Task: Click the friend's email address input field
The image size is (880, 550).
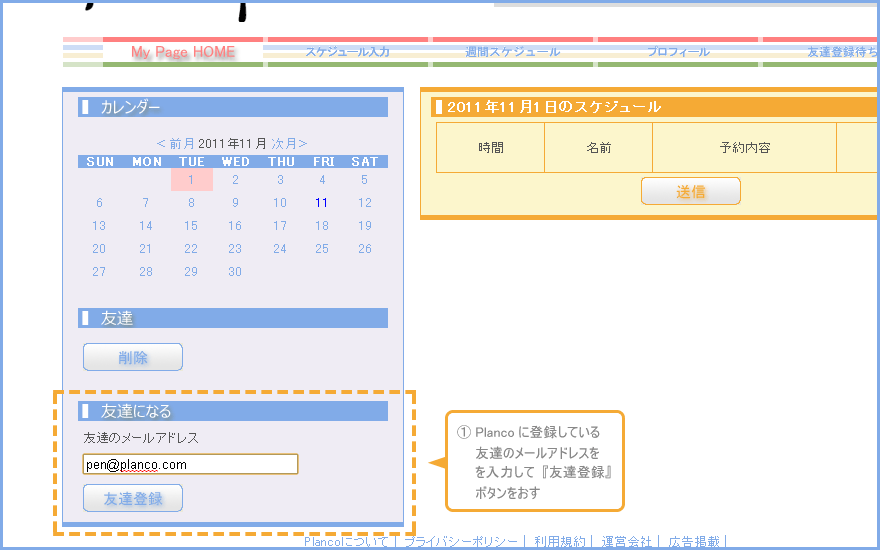Action: point(190,464)
